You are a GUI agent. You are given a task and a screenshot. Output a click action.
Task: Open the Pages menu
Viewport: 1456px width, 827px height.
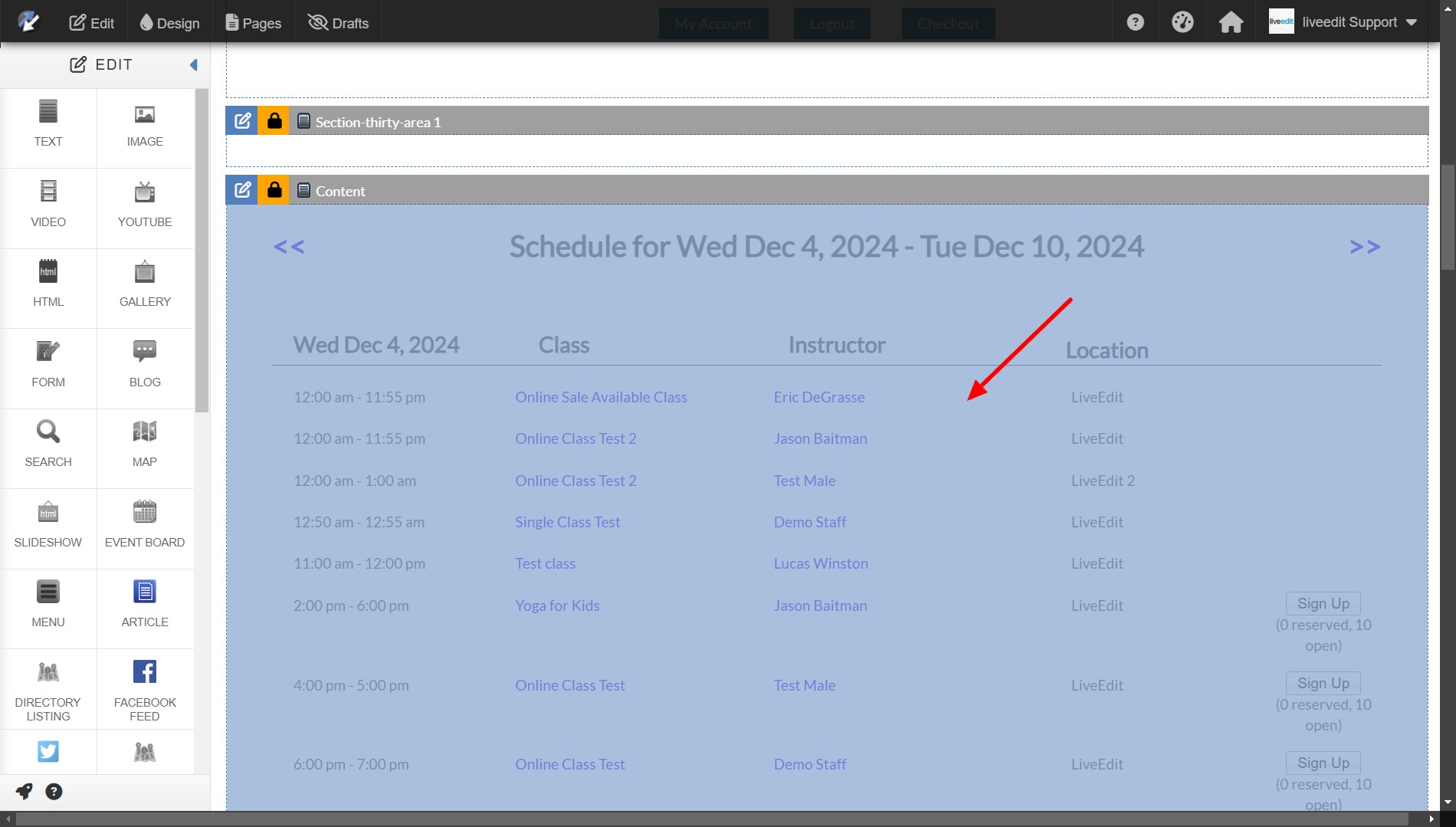coord(253,23)
